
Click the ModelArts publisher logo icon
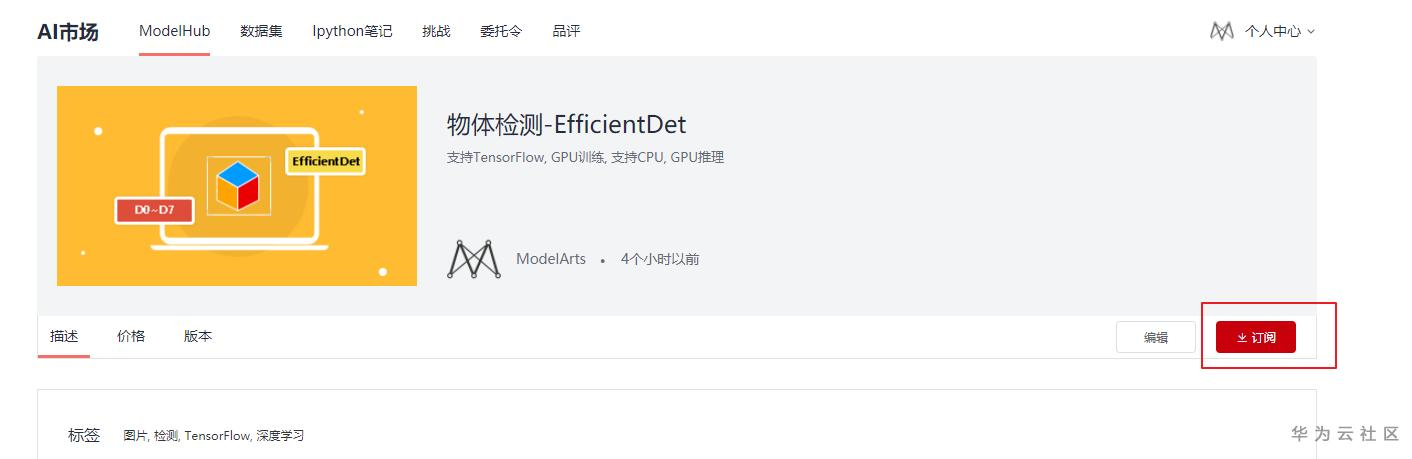coord(473,259)
